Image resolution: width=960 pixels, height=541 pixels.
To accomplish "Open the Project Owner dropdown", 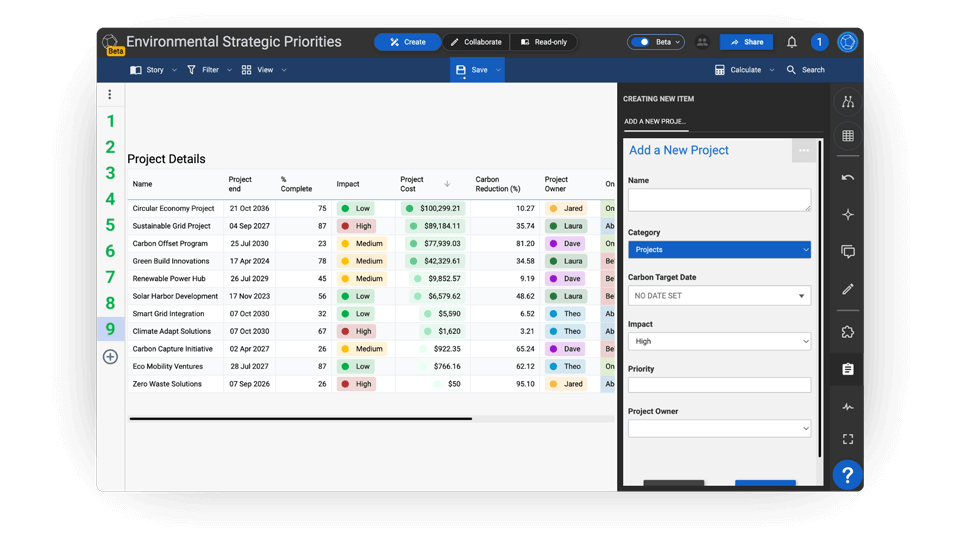I will [719, 428].
